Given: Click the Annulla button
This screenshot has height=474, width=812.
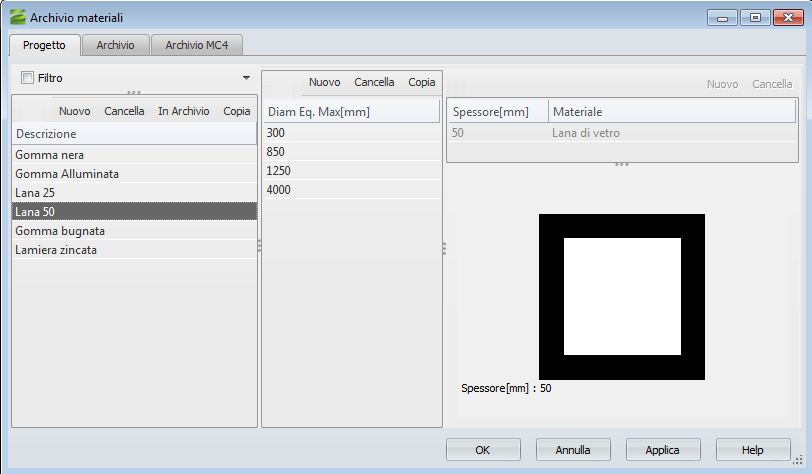Looking at the screenshot, I should pyautogui.click(x=573, y=450).
